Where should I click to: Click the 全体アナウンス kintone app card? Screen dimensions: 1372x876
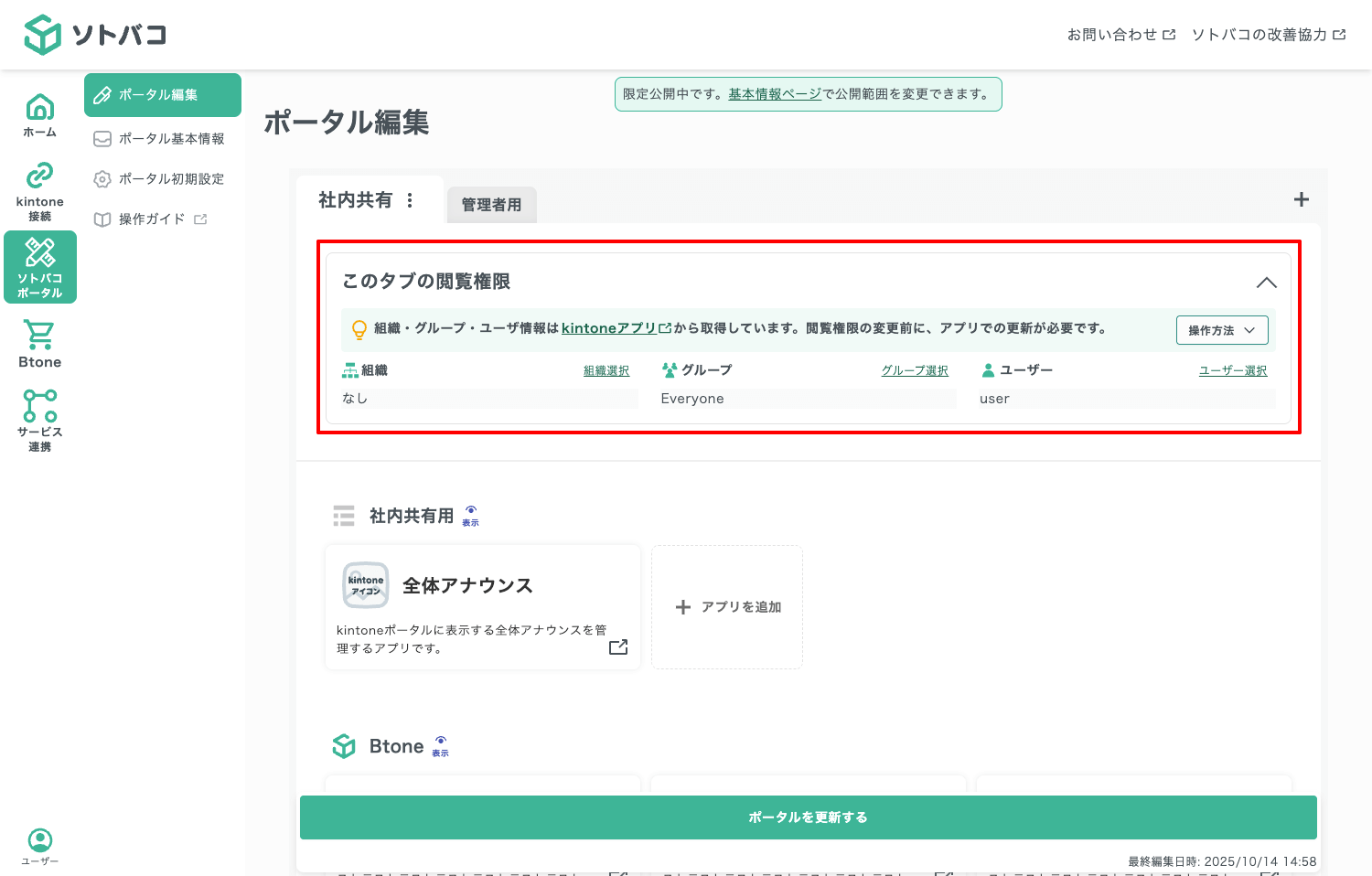482,607
